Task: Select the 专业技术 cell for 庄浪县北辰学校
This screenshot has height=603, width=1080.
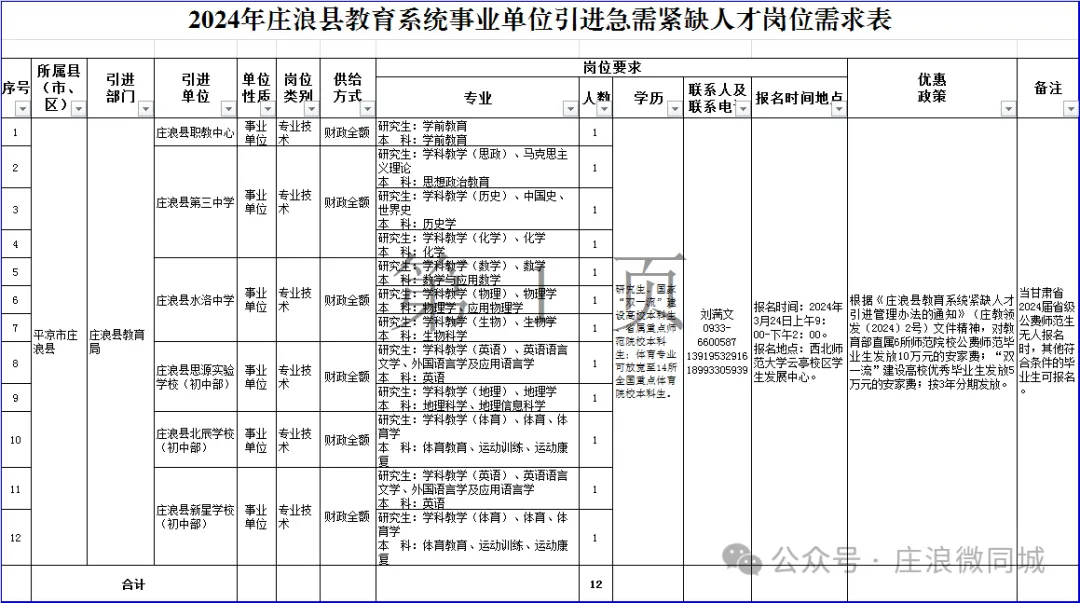Action: (x=298, y=440)
